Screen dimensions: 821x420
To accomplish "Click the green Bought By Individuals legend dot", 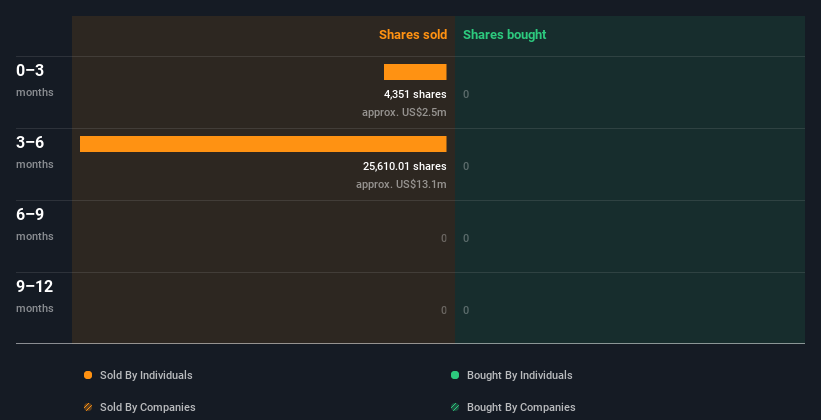I will (x=455, y=375).
